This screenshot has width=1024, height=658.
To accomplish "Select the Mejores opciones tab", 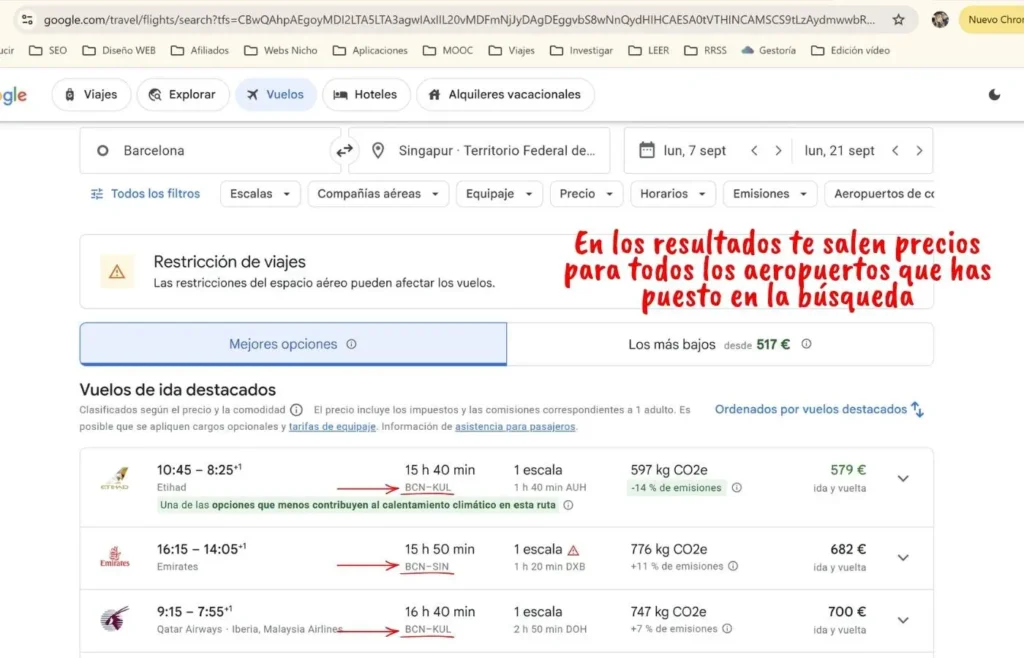I will point(293,344).
